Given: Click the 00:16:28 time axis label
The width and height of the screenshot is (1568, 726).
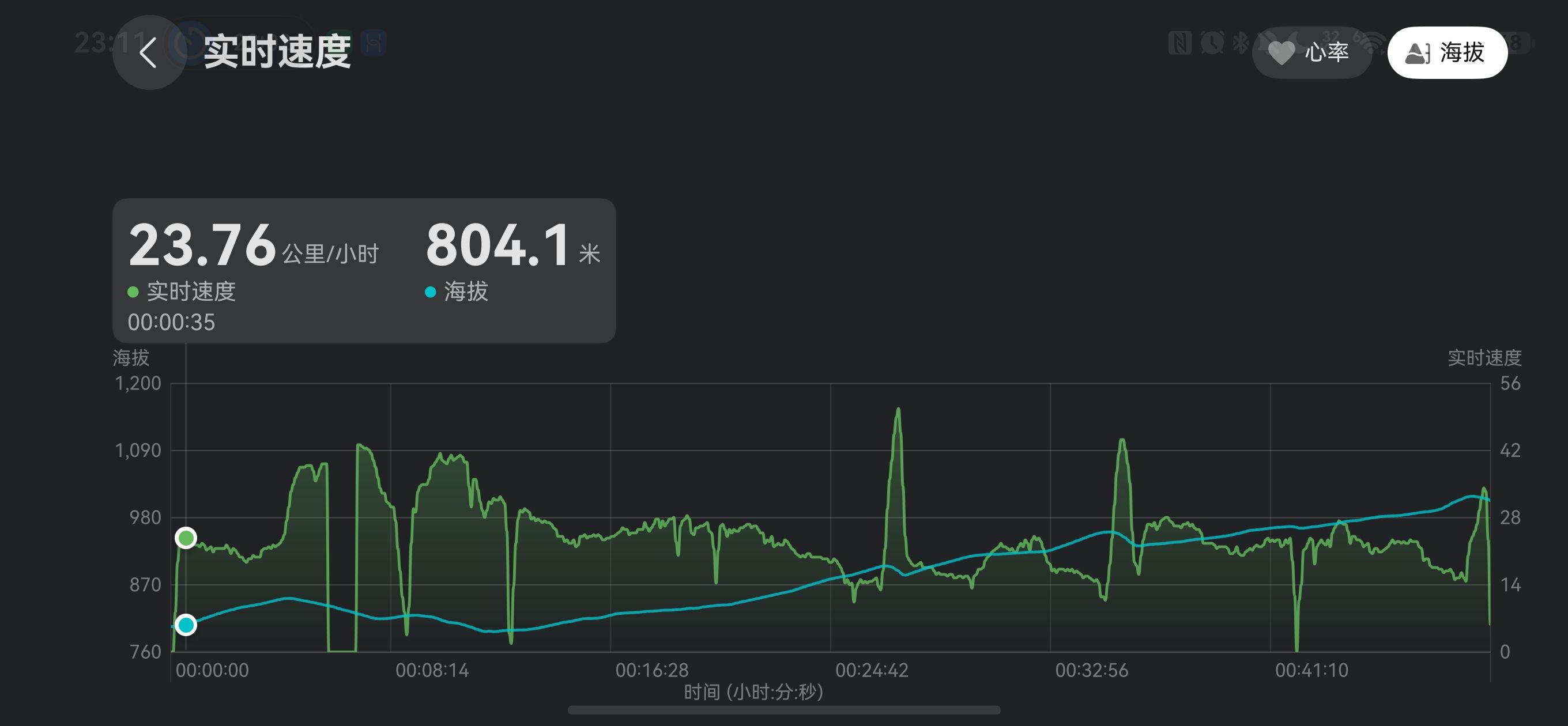Looking at the screenshot, I should (652, 671).
